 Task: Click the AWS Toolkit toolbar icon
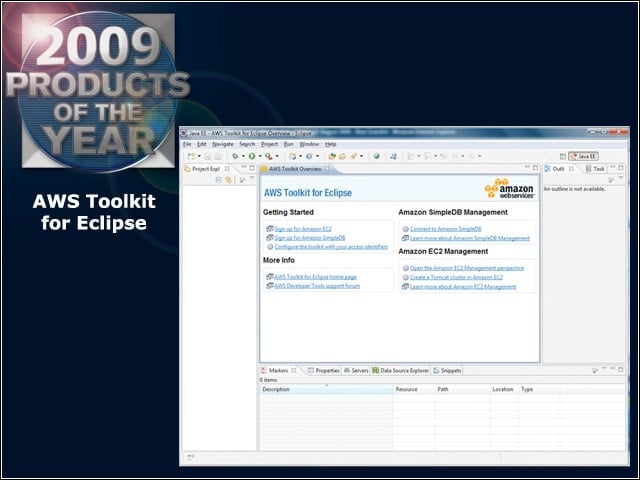[x=393, y=156]
